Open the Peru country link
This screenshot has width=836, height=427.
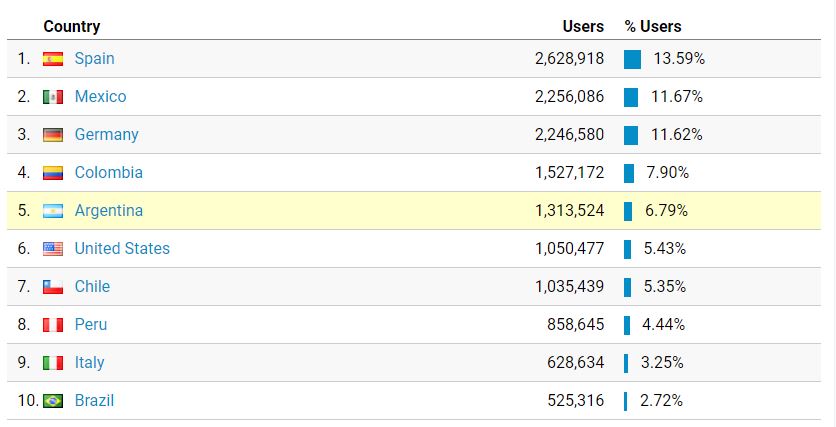tap(91, 325)
